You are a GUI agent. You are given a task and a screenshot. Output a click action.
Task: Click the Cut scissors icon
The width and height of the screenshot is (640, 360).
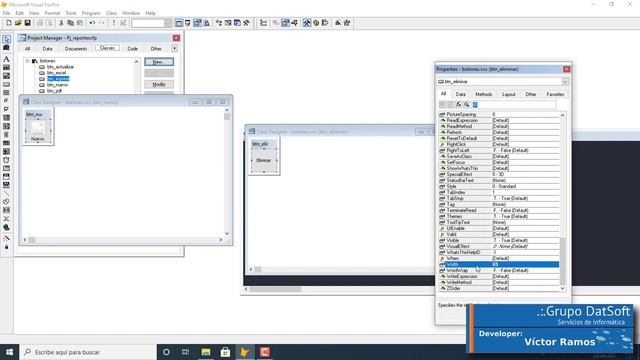click(61, 23)
